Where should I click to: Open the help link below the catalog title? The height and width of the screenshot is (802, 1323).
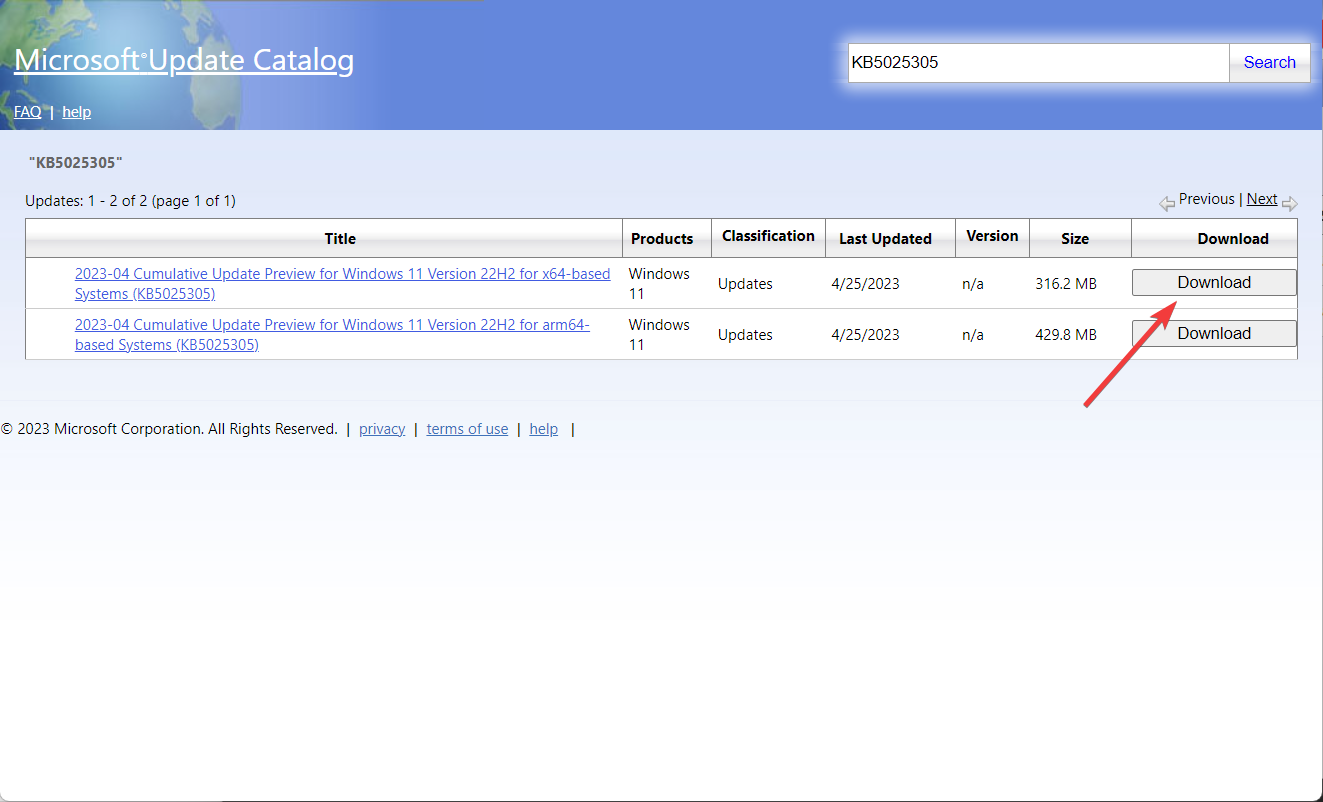pos(77,112)
